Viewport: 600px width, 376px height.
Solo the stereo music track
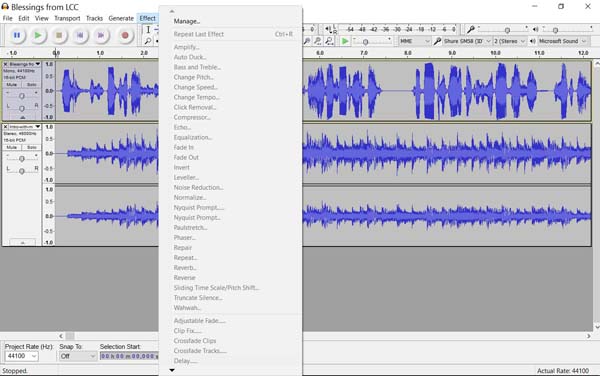pos(31,147)
